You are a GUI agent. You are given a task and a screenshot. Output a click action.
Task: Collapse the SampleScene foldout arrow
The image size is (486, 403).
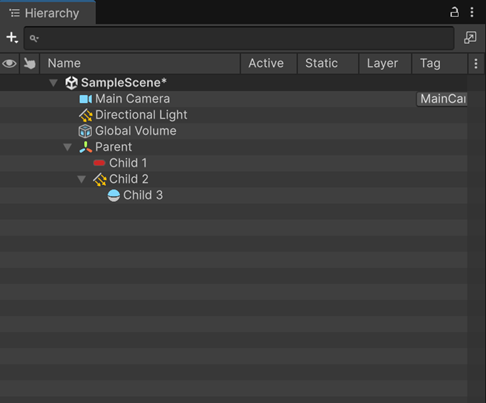click(53, 83)
